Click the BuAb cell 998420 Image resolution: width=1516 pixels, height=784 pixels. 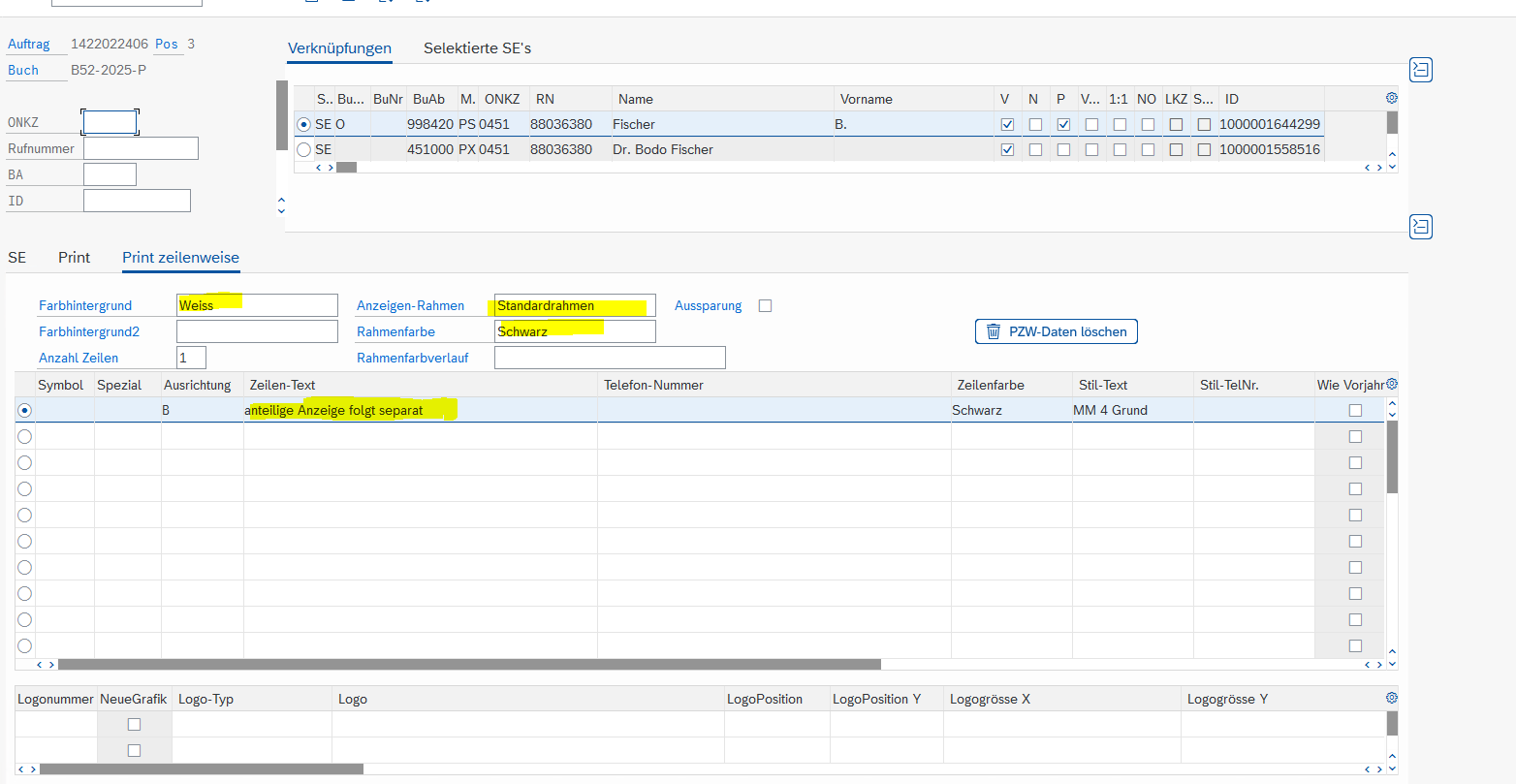pos(430,124)
